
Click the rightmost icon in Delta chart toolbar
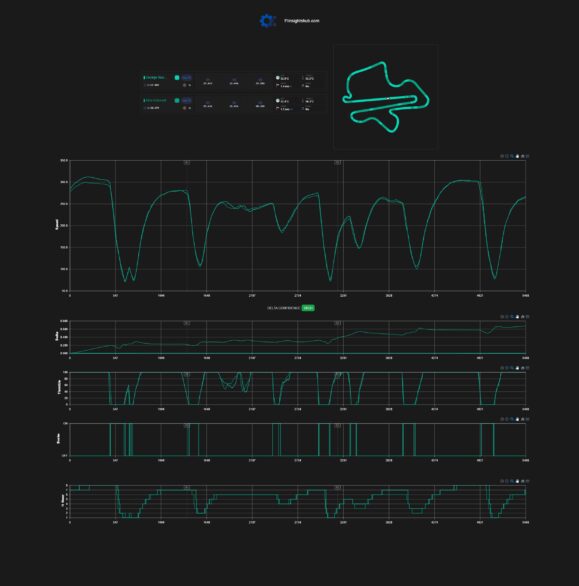click(x=527, y=317)
